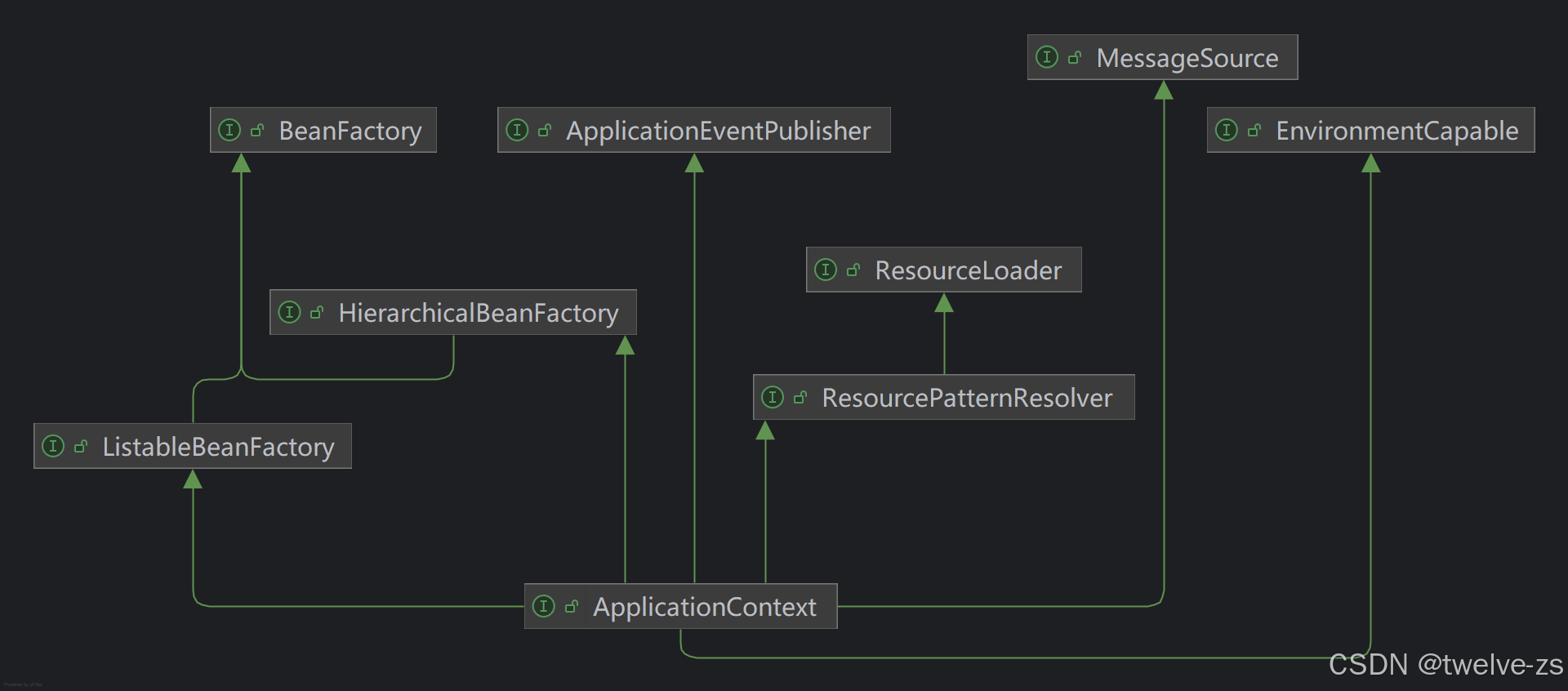The height and width of the screenshot is (691, 1568).
Task: Click the visibility lock icon on BeanFactory
Action: click(257, 130)
